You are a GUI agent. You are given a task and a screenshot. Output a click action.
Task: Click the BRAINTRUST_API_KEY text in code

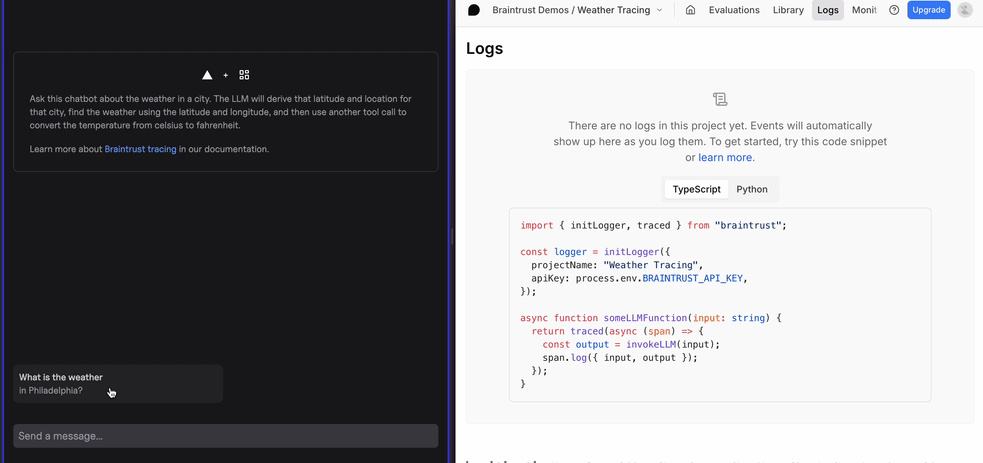(694, 278)
